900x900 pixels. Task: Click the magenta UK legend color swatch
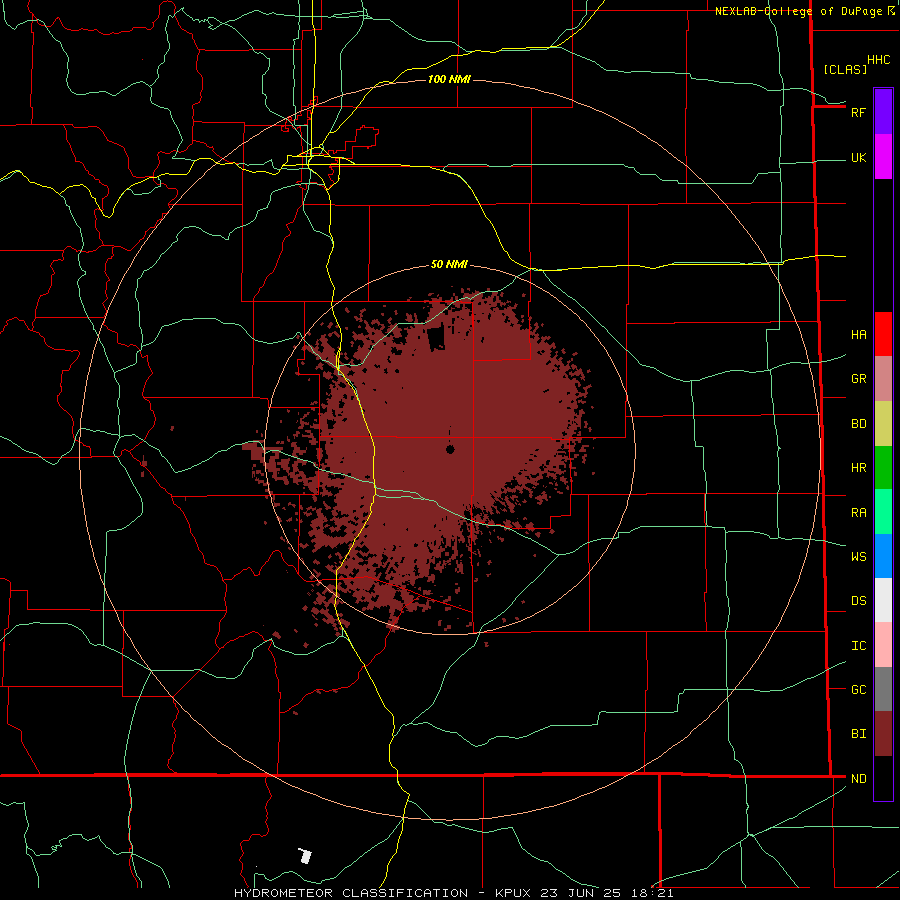coord(883,157)
